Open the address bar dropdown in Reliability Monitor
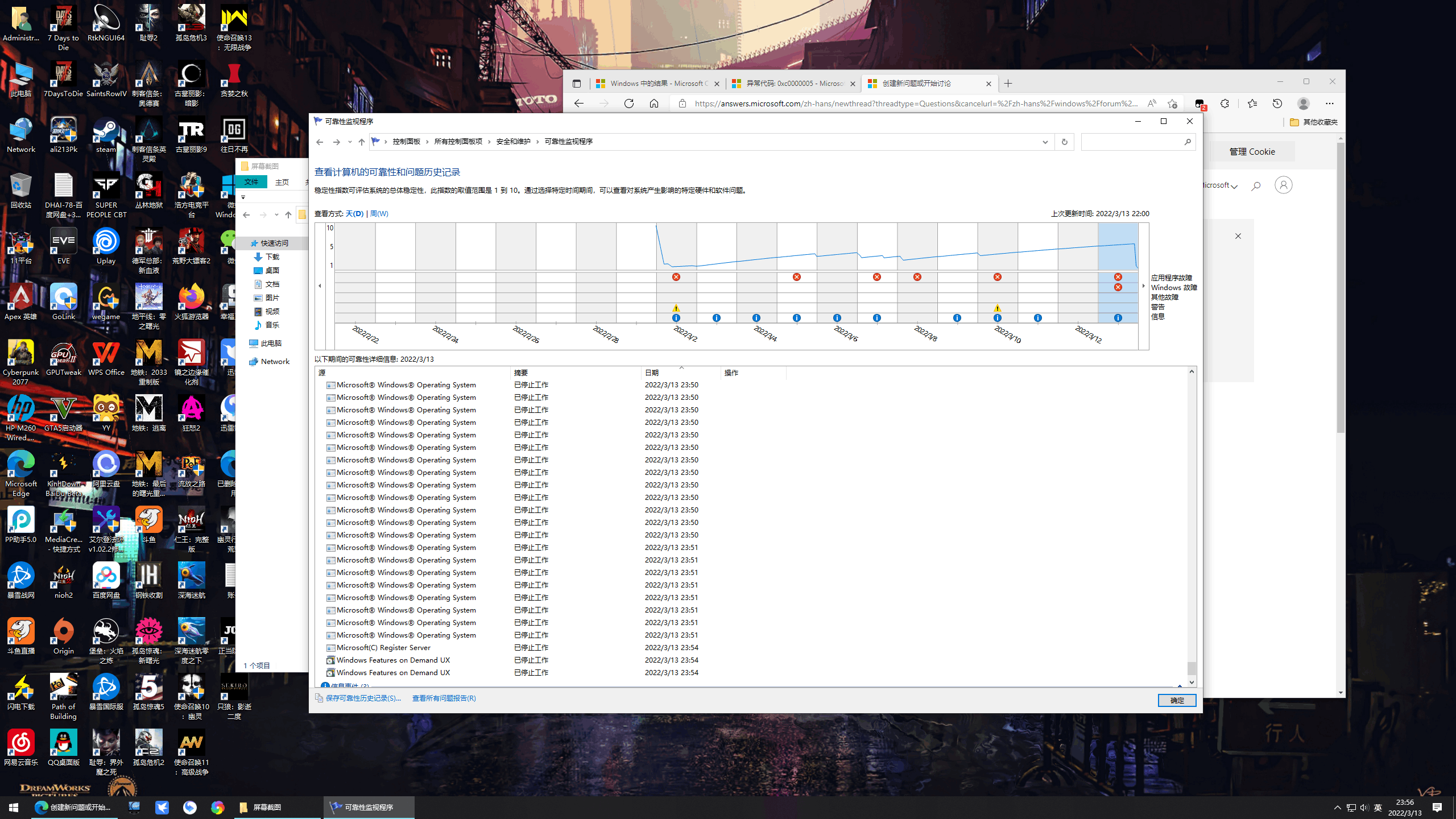The image size is (1456, 819). [x=1045, y=142]
